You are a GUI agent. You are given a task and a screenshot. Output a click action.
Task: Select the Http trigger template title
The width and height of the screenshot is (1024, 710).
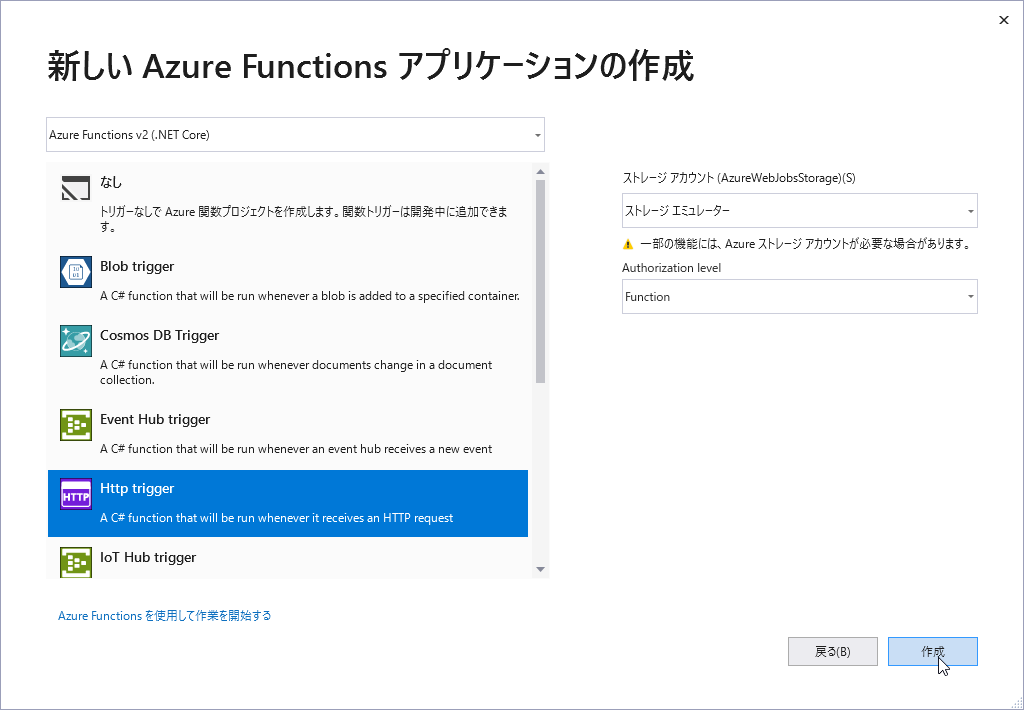pyautogui.click(x=137, y=489)
